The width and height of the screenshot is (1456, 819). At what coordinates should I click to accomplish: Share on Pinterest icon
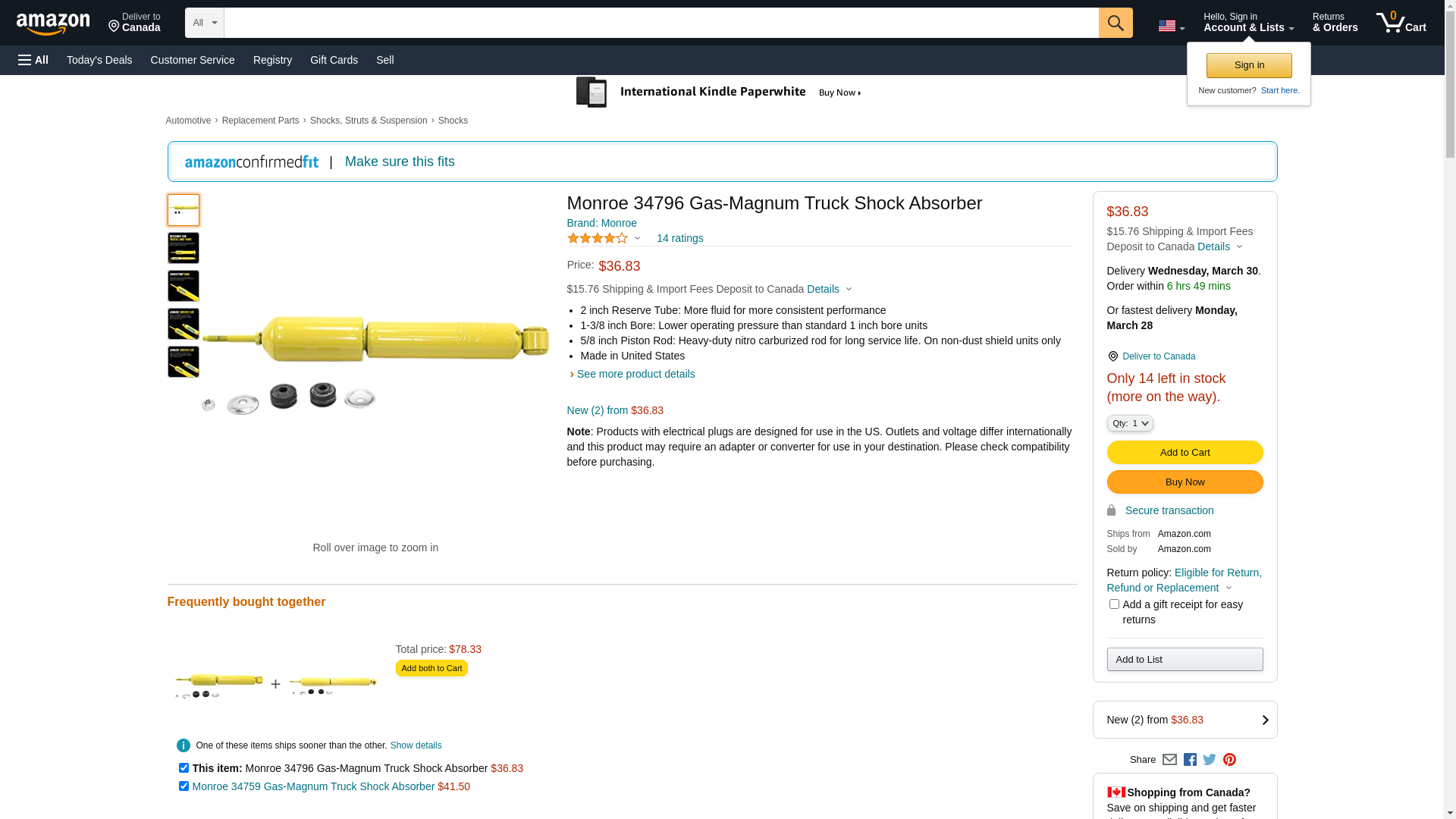pyautogui.click(x=1229, y=759)
